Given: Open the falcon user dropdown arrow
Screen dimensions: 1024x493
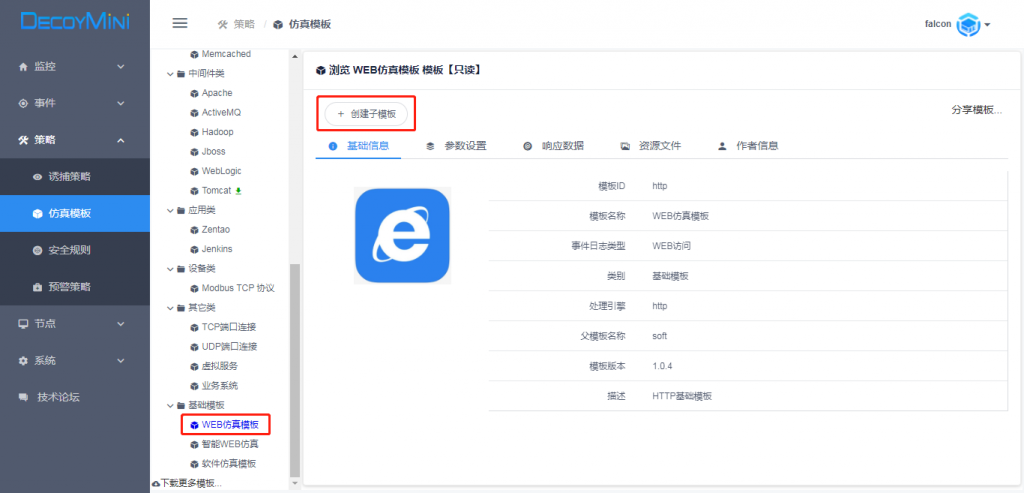Looking at the screenshot, I should (x=987, y=25).
